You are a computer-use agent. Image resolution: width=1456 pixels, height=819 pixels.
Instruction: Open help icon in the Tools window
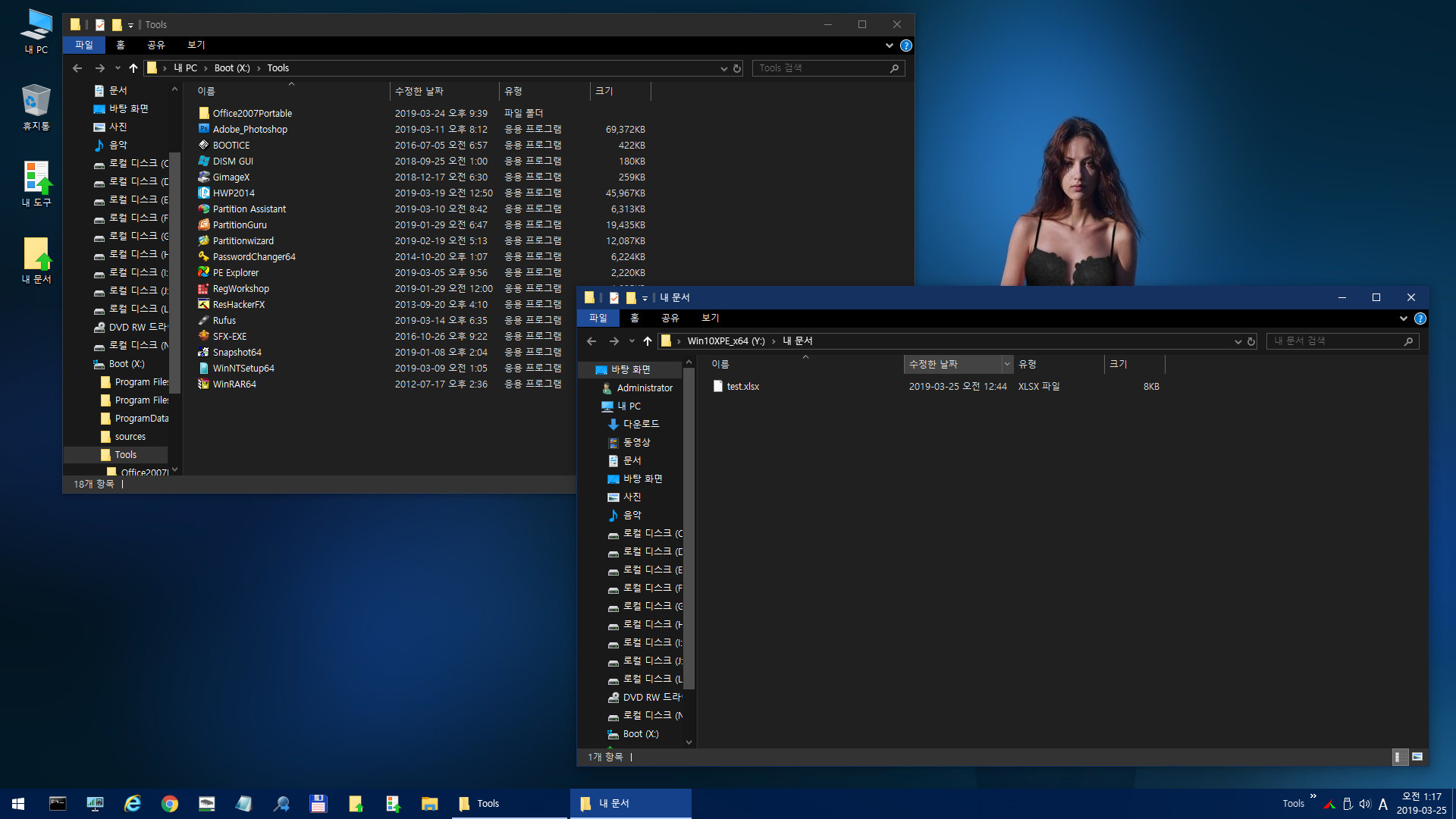click(x=905, y=45)
